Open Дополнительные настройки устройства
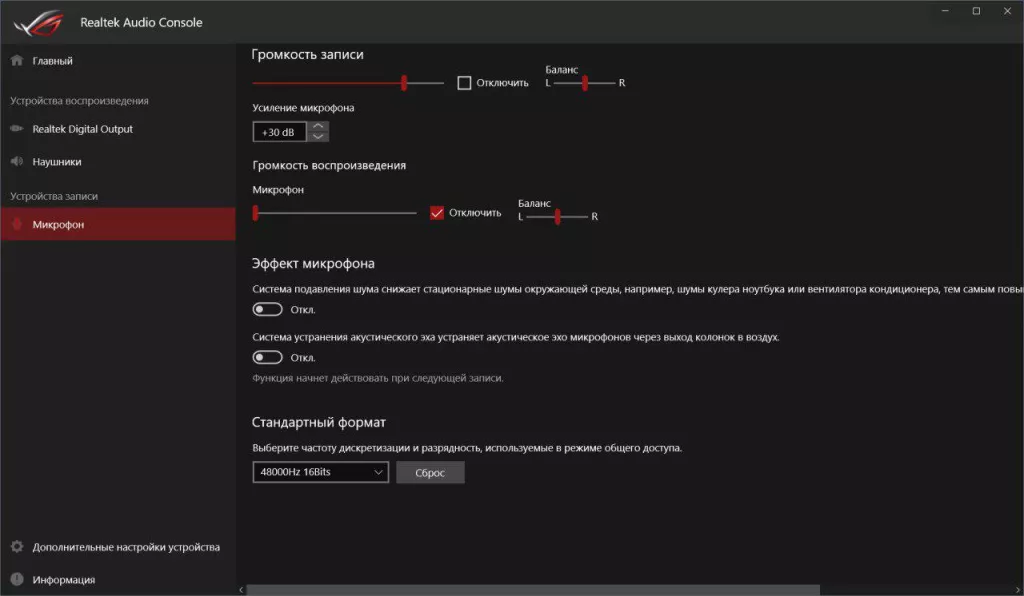Screen dimensions: 1024x596 pos(126,547)
